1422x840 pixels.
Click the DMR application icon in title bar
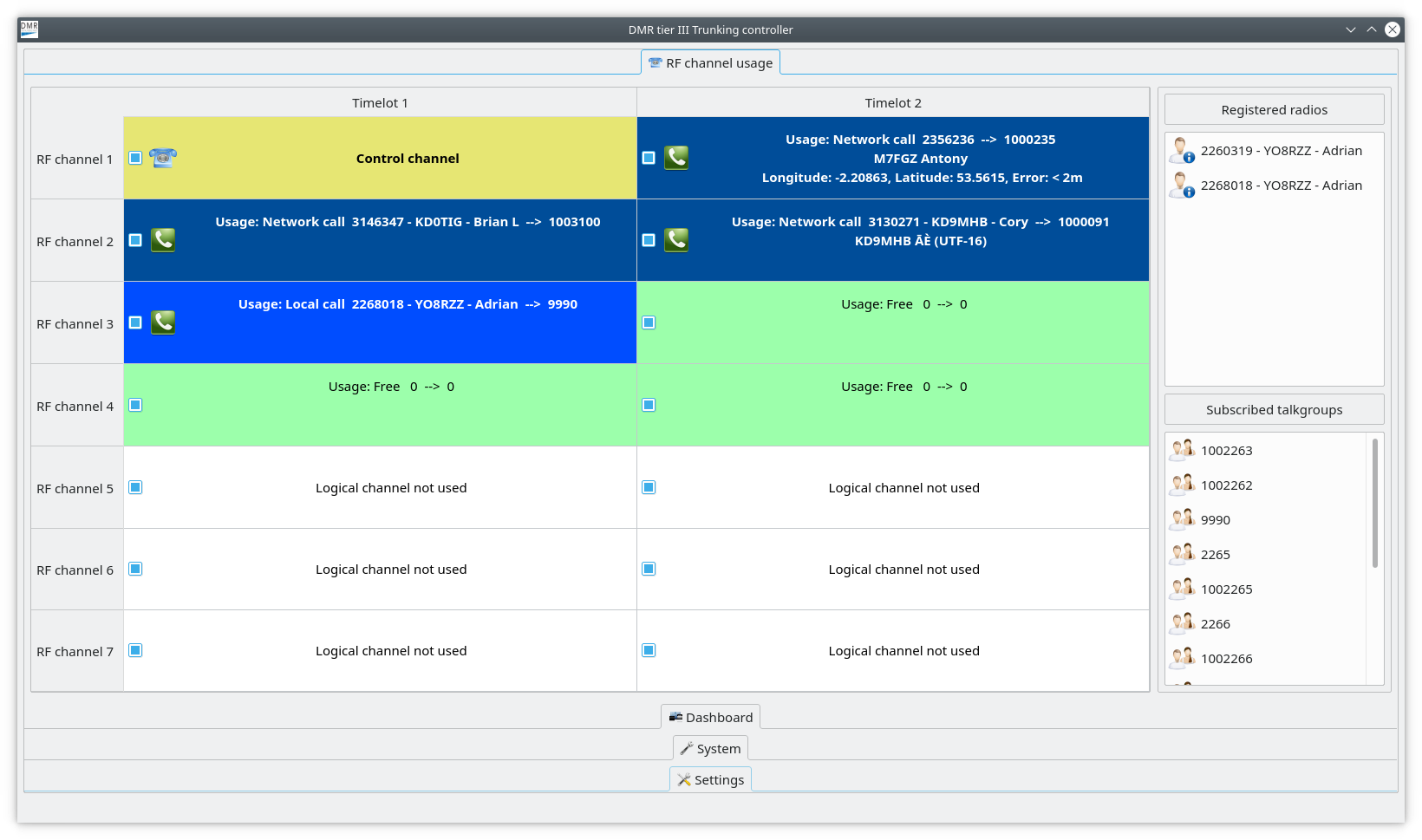[x=29, y=29]
